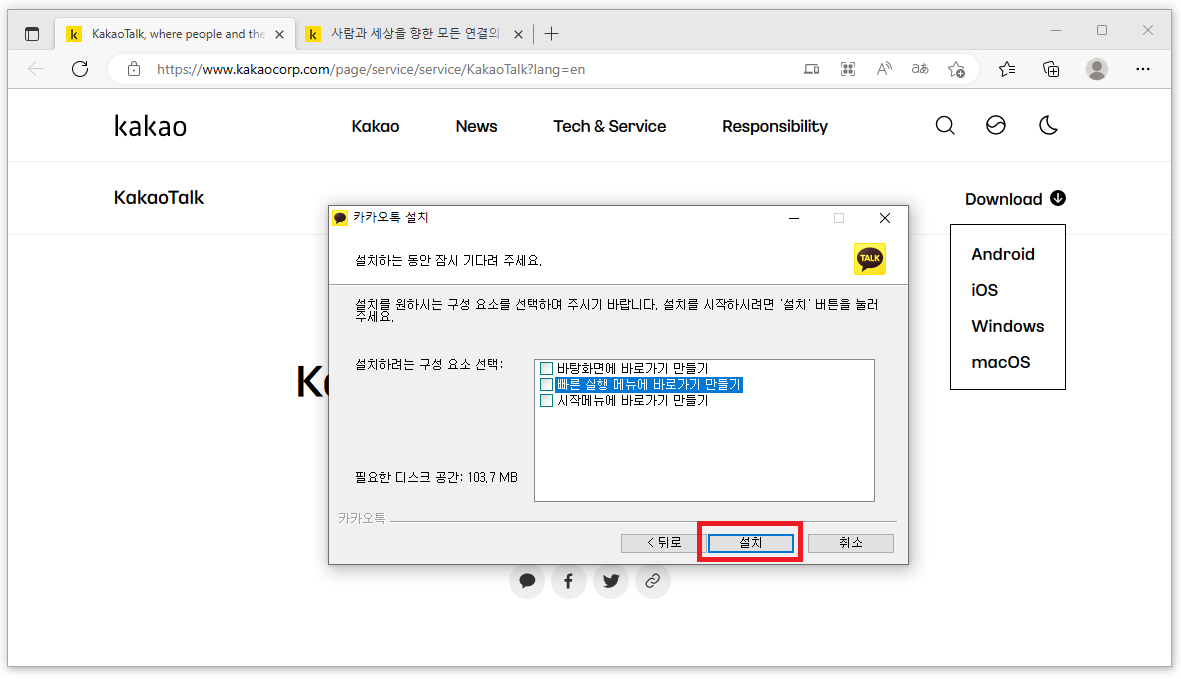
Task: Select Android download option
Action: point(1002,254)
